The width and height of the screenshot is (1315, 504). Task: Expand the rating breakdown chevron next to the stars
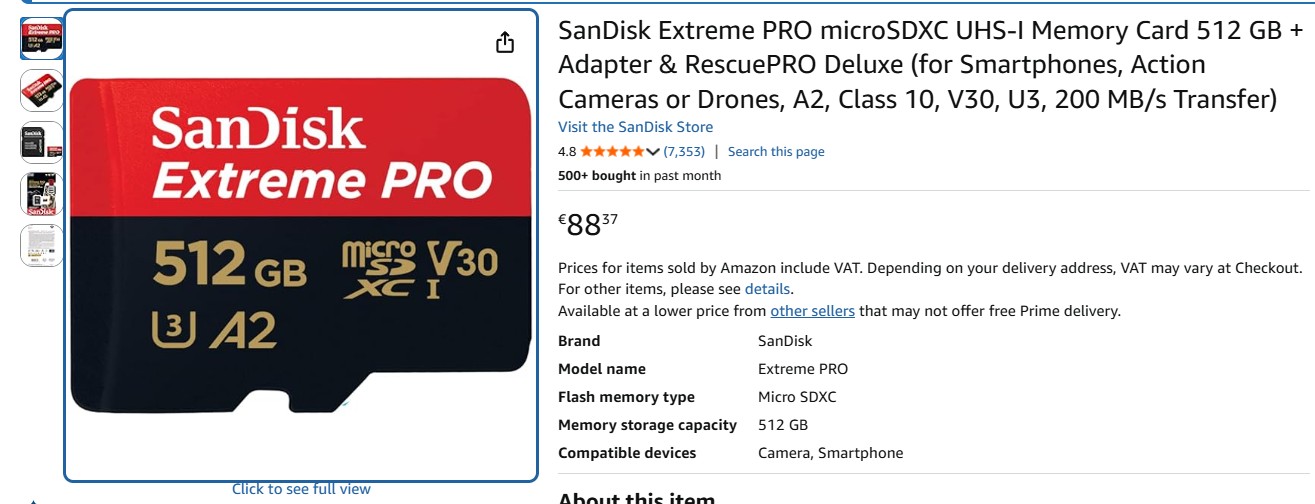coord(653,152)
